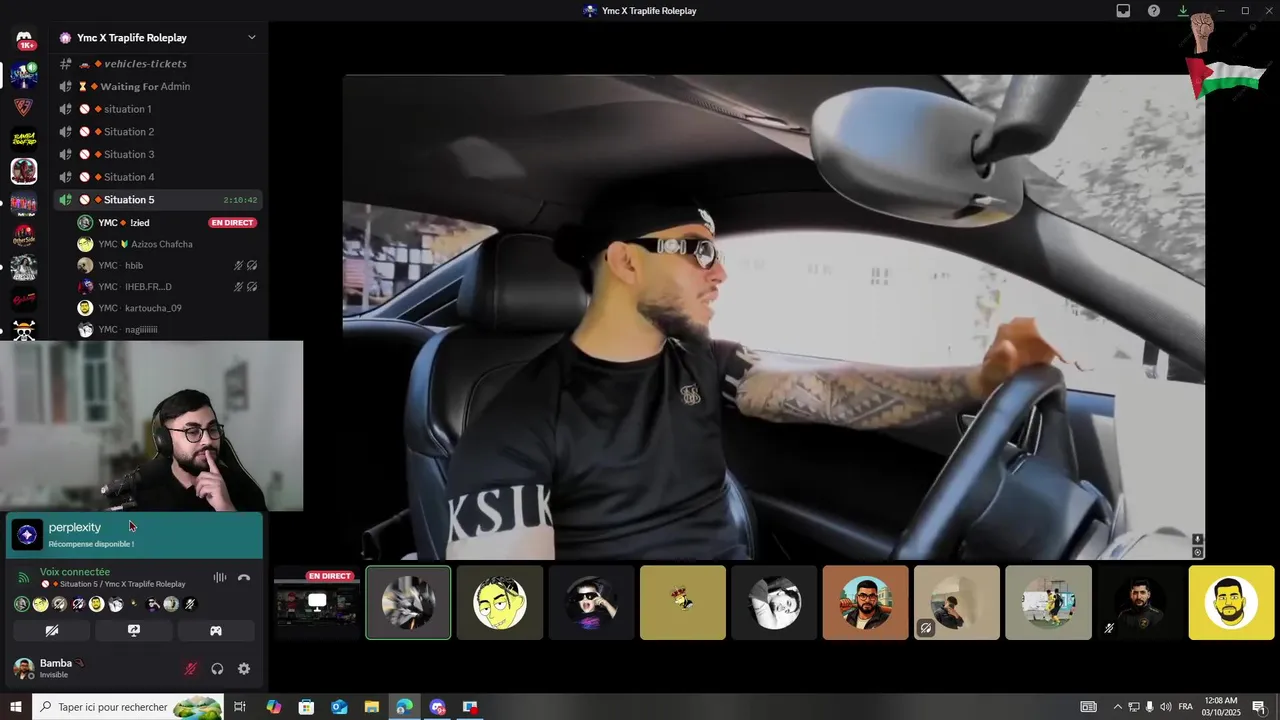Open Outlook from the taskbar
This screenshot has height=720, width=1280.
(339, 707)
